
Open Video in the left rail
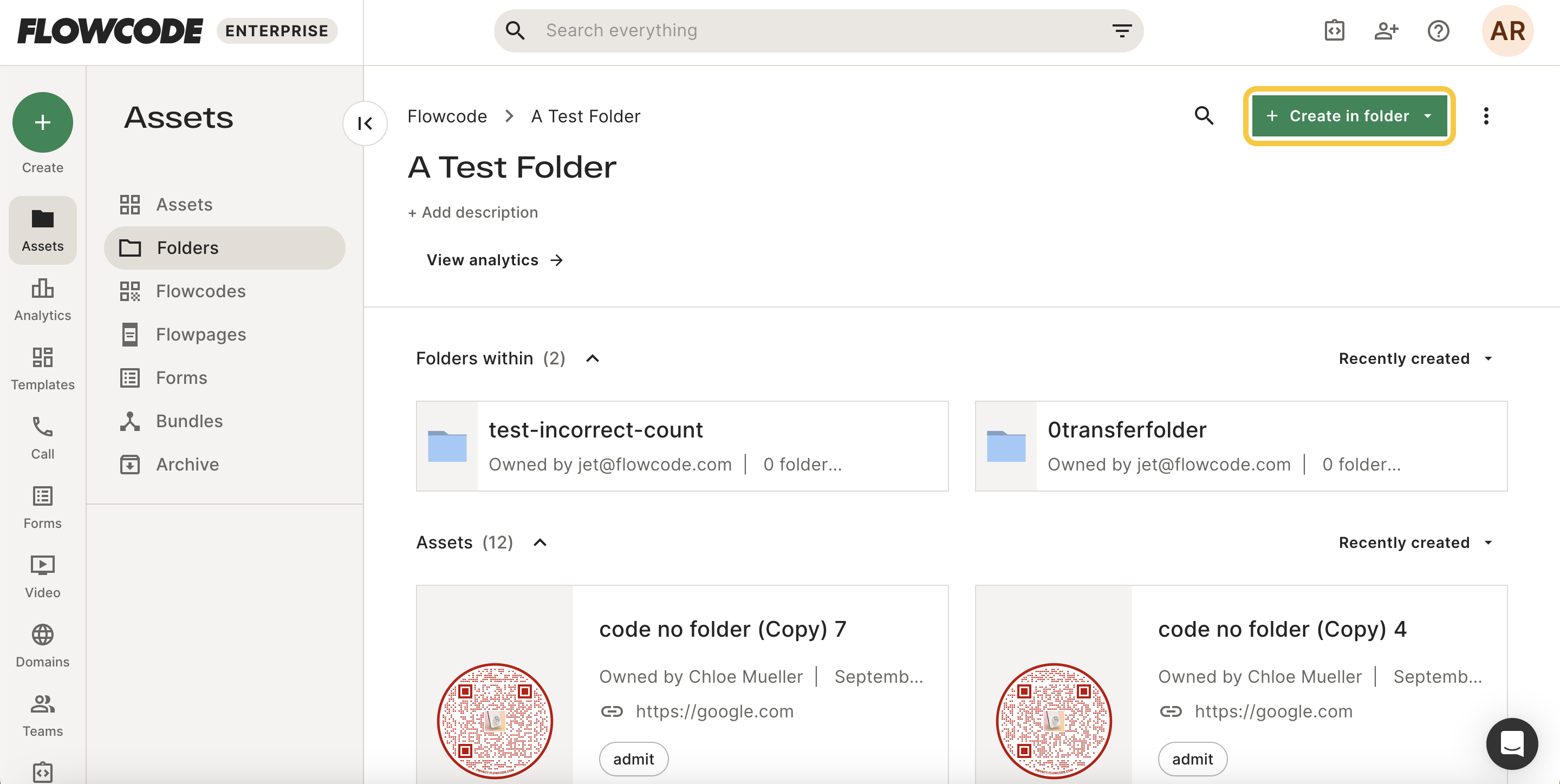click(x=42, y=576)
